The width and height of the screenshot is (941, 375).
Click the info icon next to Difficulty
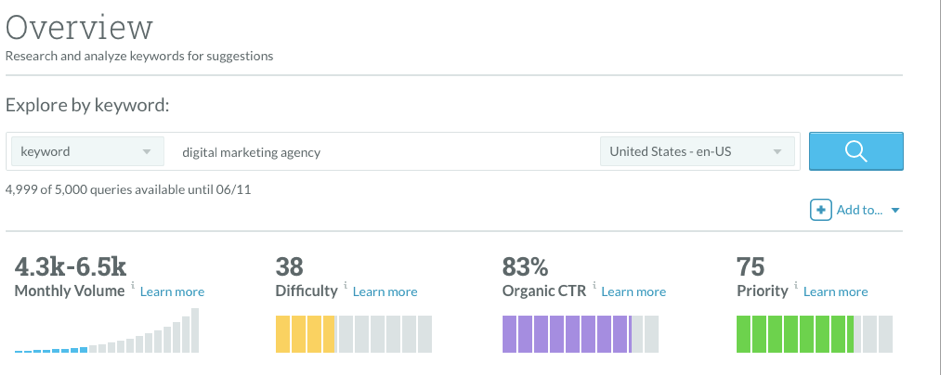(345, 286)
